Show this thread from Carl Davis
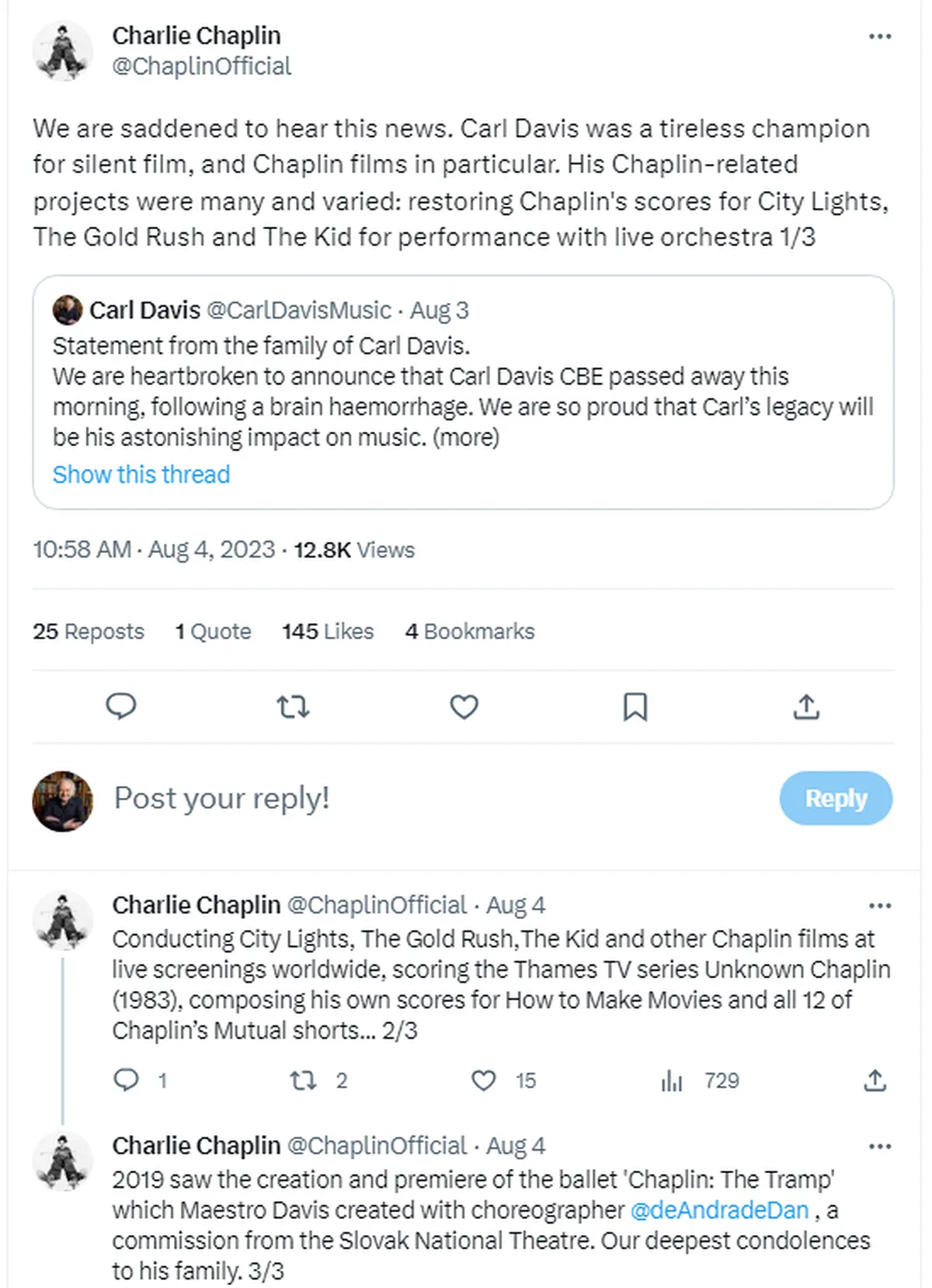Viewport: 932px width, 1288px height. [x=141, y=474]
